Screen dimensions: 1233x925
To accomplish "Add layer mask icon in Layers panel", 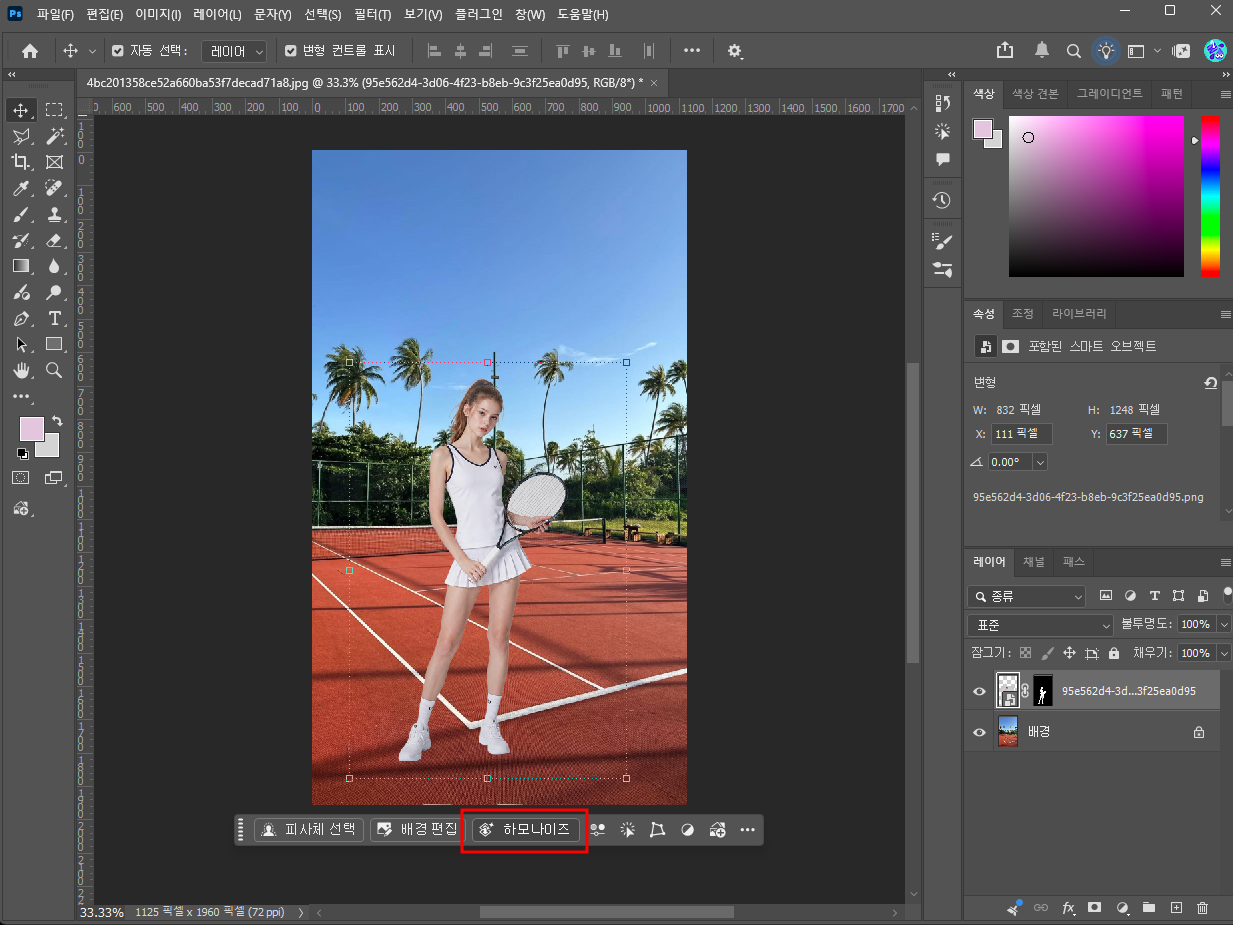I will pos(1095,908).
